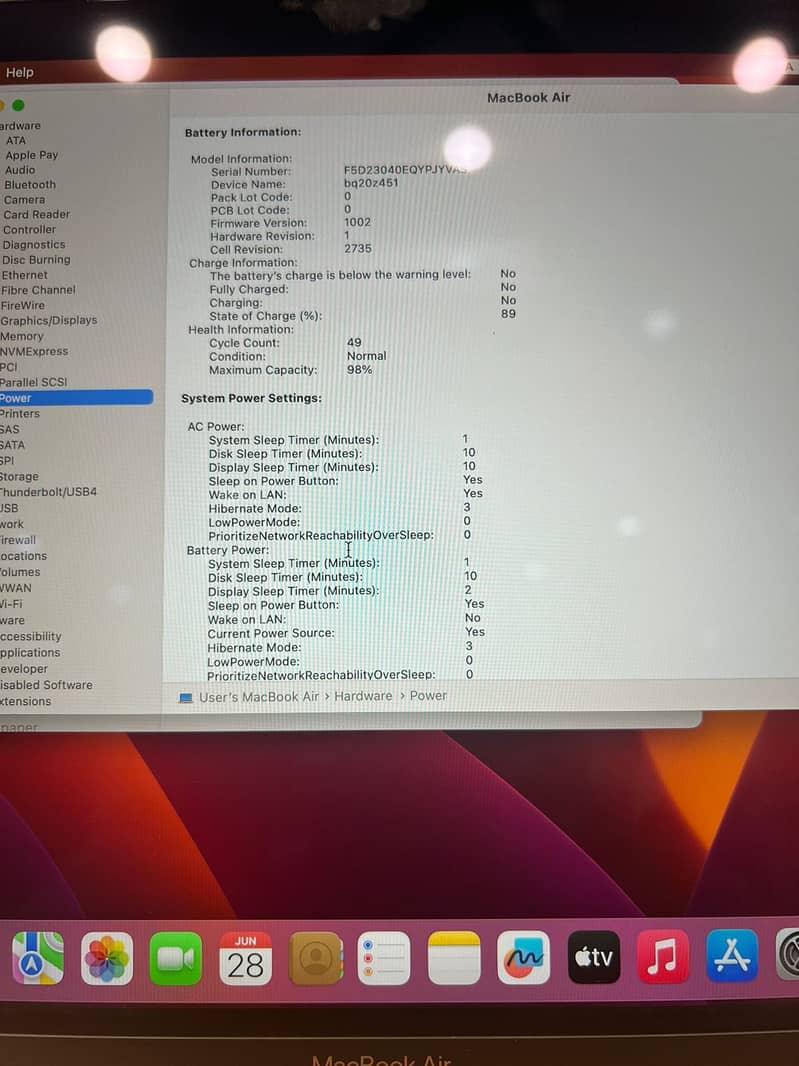Select Power in the sidebar

pos(17,398)
